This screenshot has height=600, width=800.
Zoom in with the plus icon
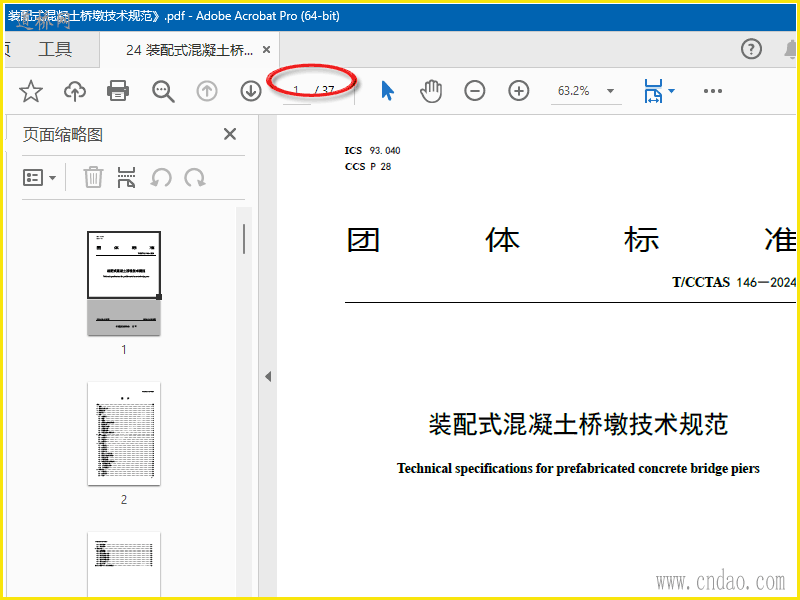[518, 91]
